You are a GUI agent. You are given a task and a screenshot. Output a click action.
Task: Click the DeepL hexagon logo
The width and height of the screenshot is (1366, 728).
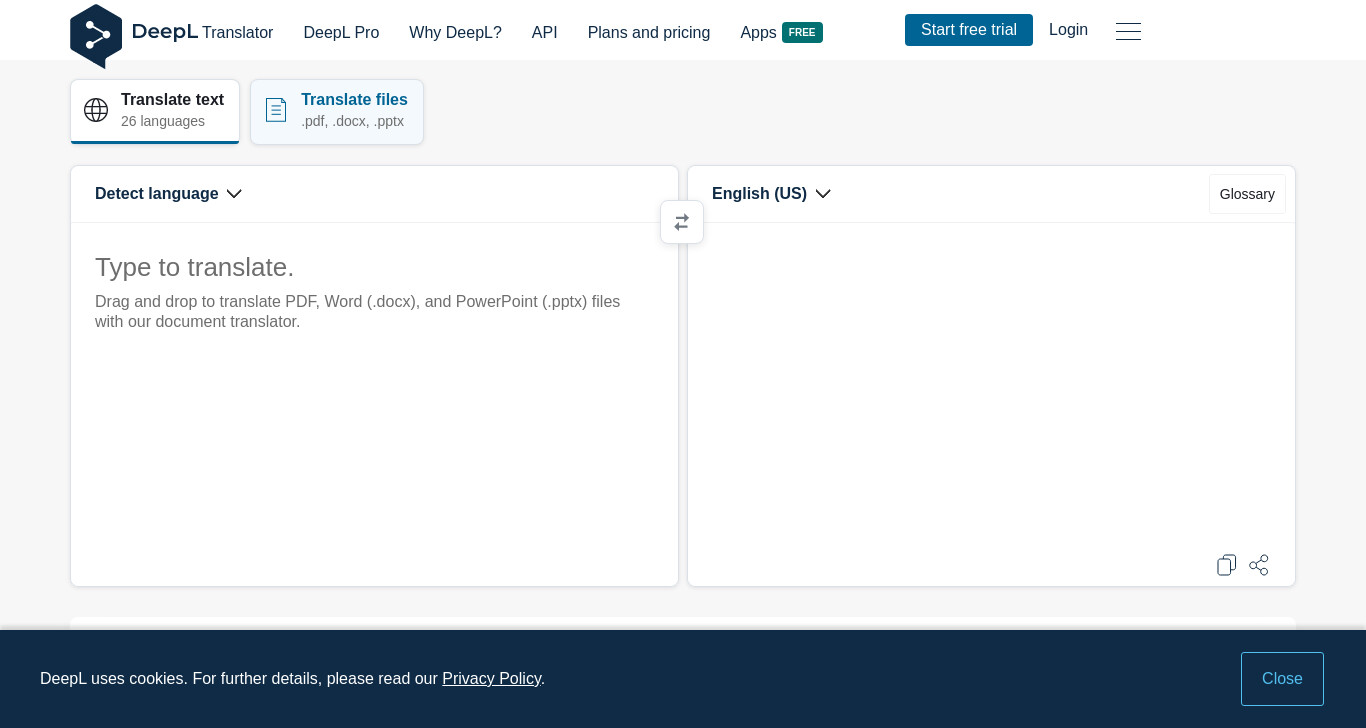point(96,36)
